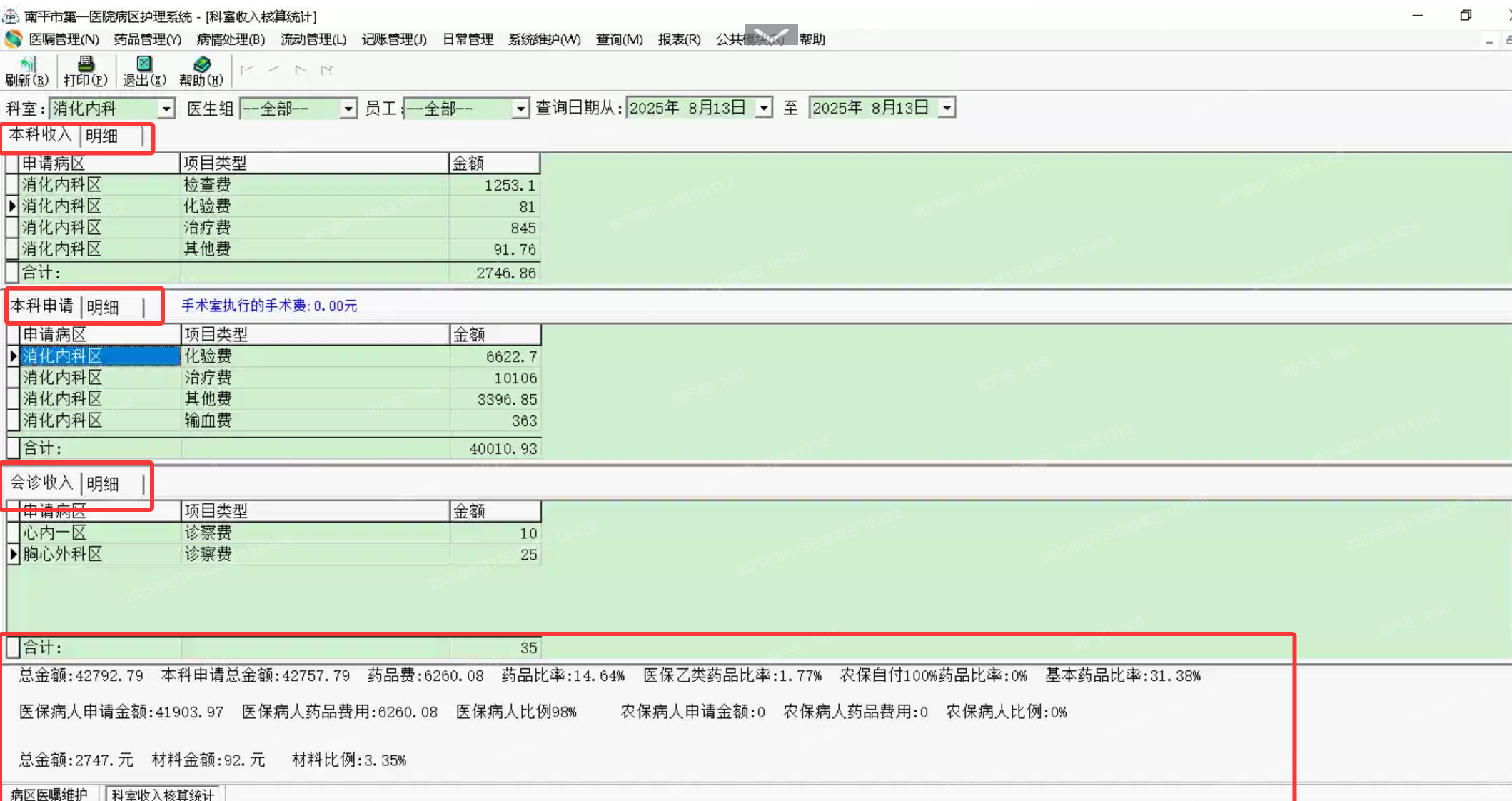Expand the 科室 department dropdown

pyautogui.click(x=166, y=109)
